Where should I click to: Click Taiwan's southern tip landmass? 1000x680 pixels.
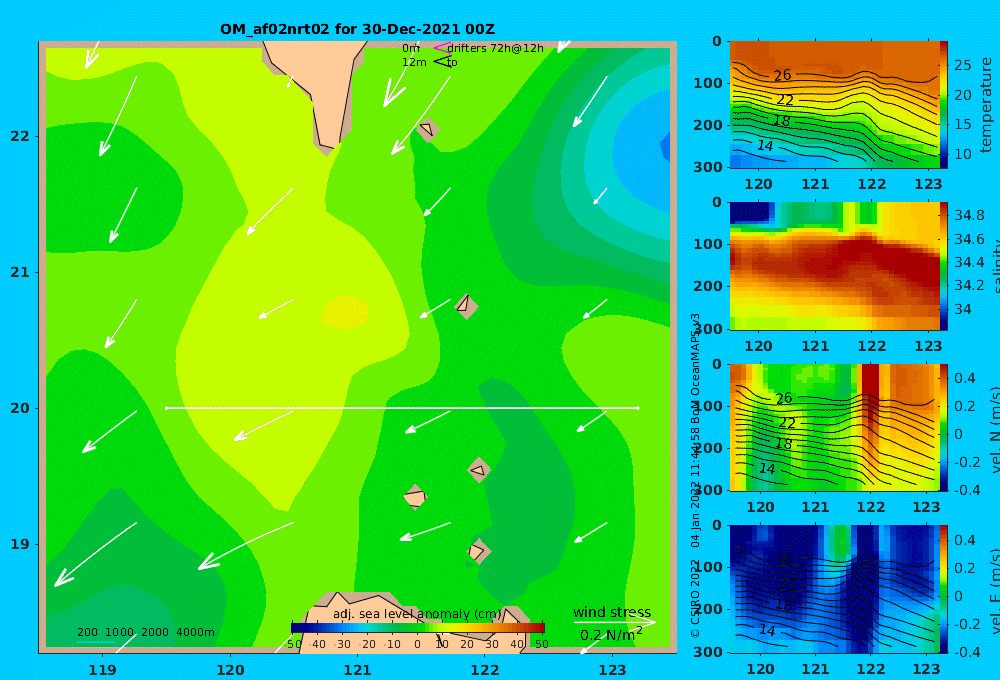322,89
